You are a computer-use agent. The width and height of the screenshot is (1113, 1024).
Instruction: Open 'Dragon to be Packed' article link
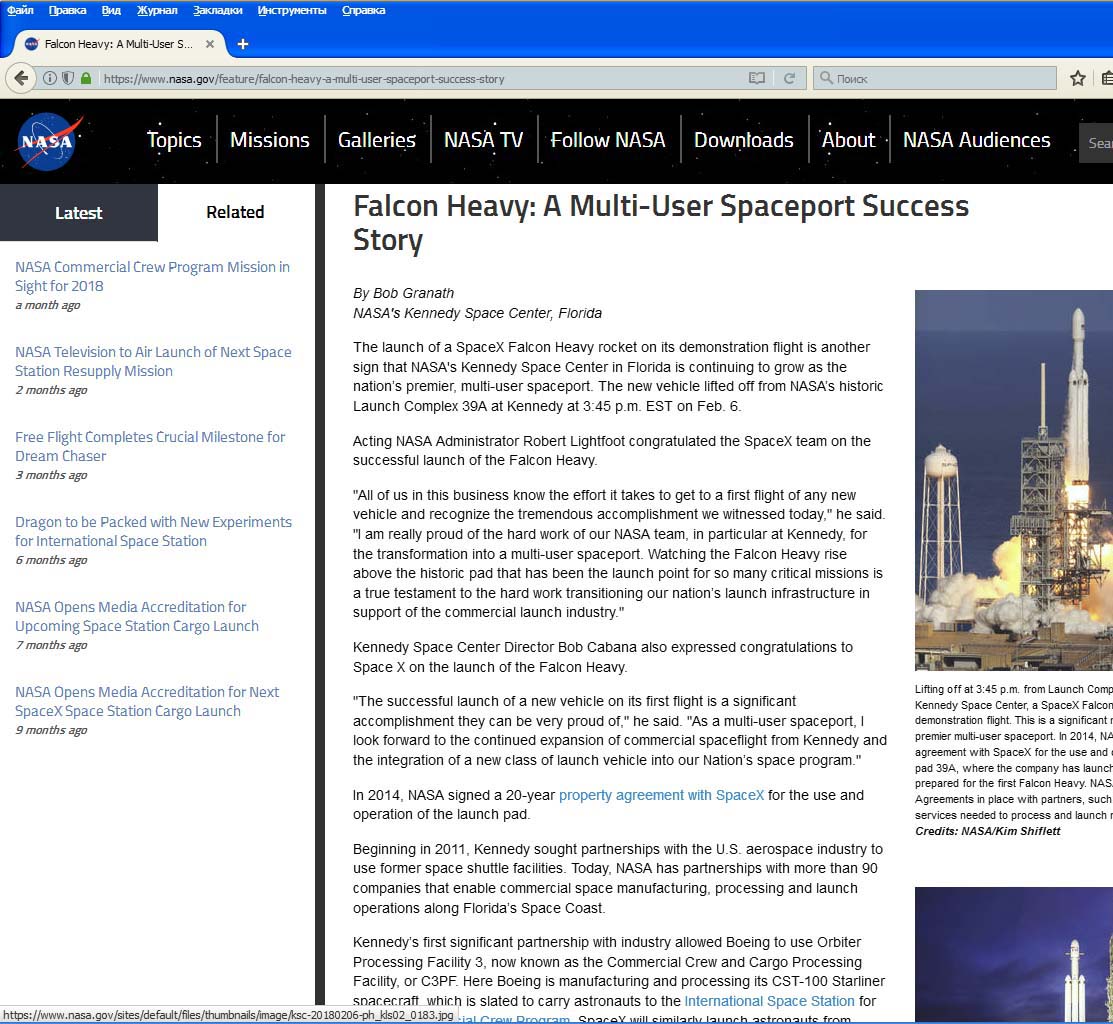click(153, 532)
